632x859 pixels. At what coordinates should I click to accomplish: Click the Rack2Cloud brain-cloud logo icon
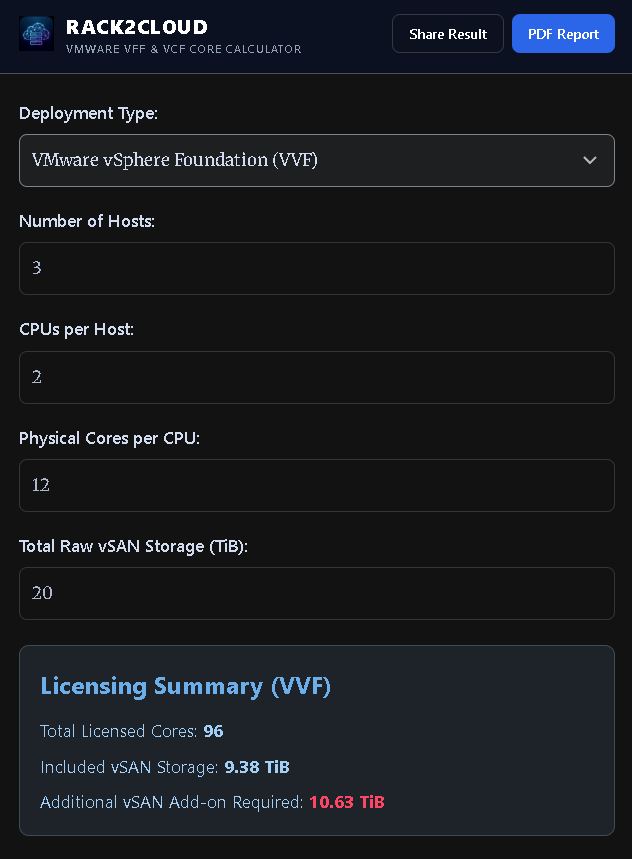(x=36, y=33)
